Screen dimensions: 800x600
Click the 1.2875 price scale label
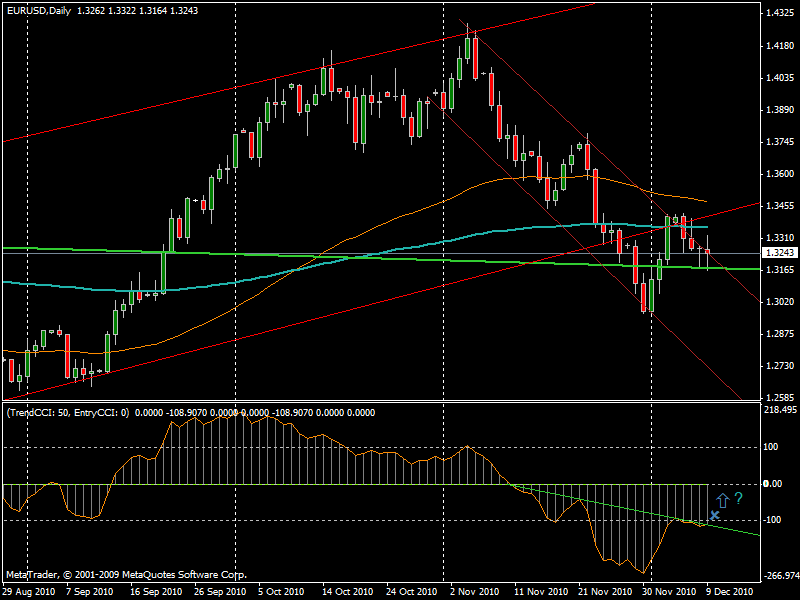click(x=780, y=334)
